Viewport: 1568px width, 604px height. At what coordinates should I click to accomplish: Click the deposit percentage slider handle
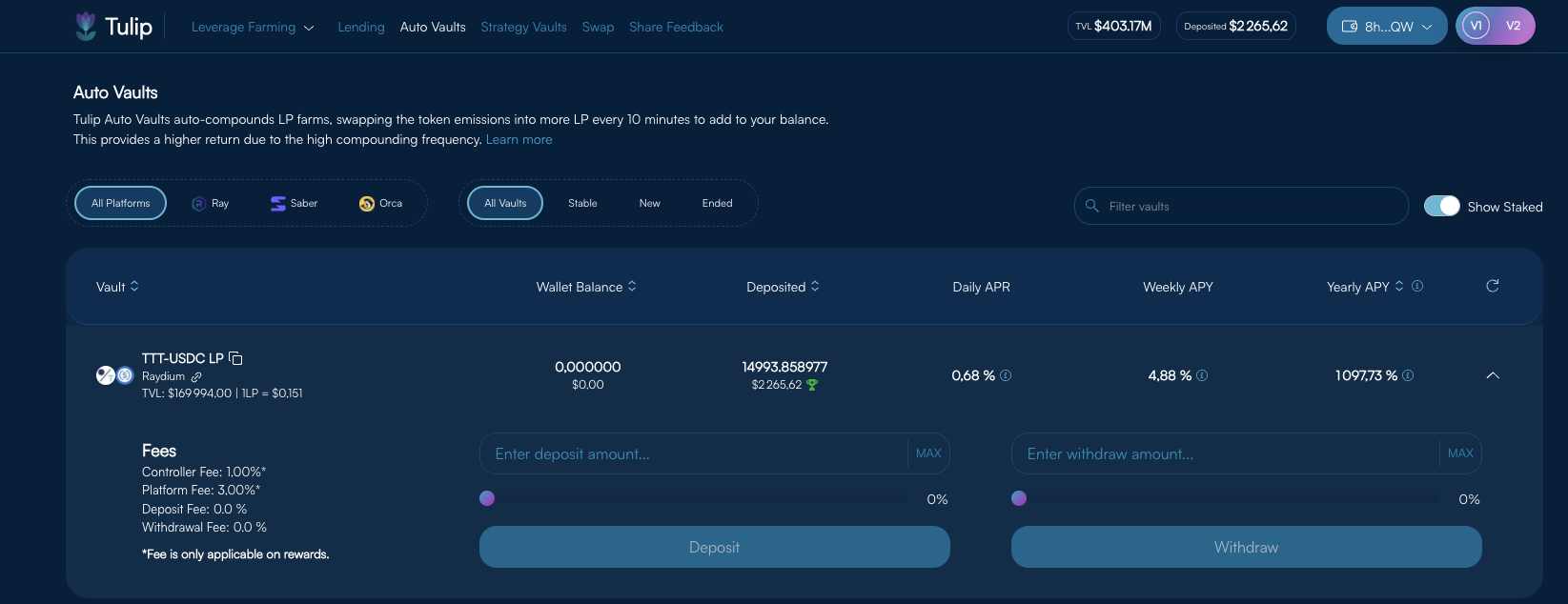click(487, 498)
